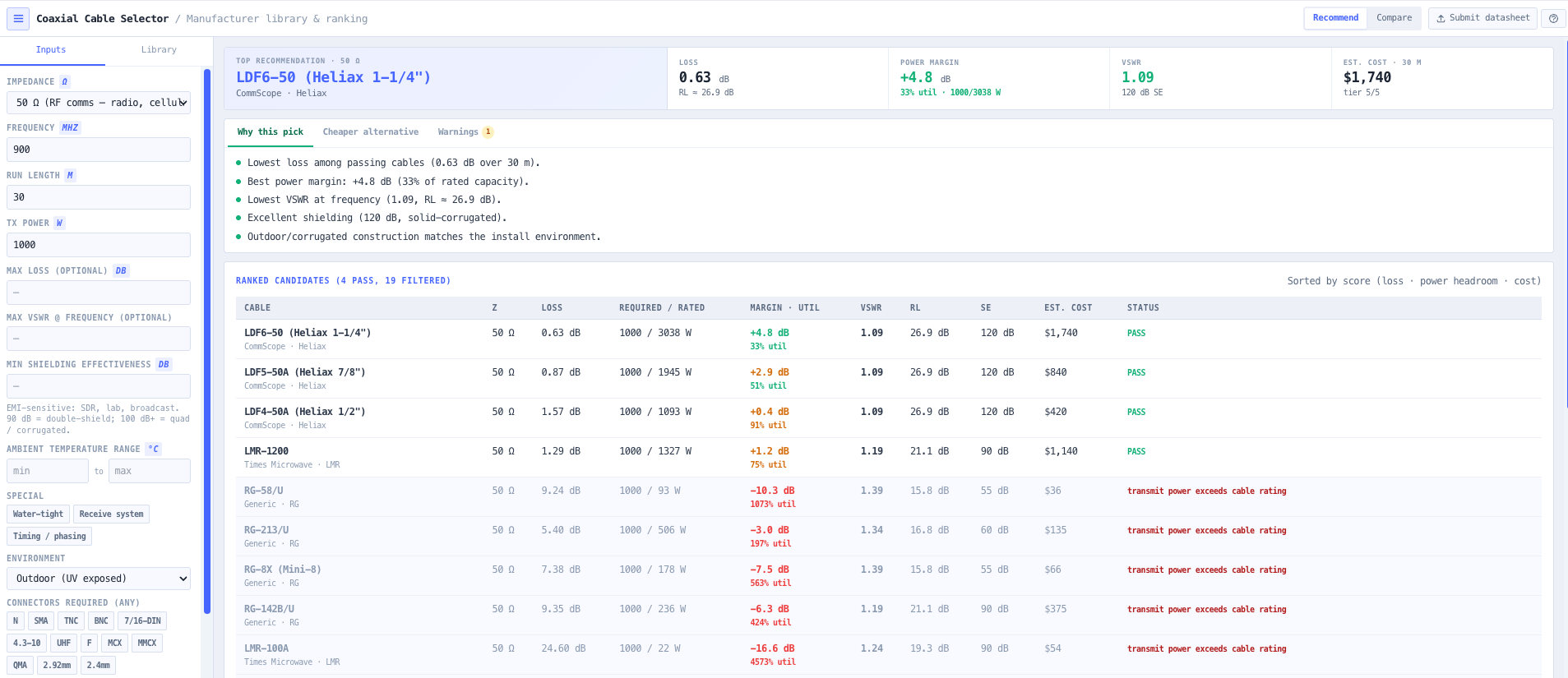Toggle the SMA connector chip
This screenshot has width=1568, height=678.
pyautogui.click(x=41, y=621)
